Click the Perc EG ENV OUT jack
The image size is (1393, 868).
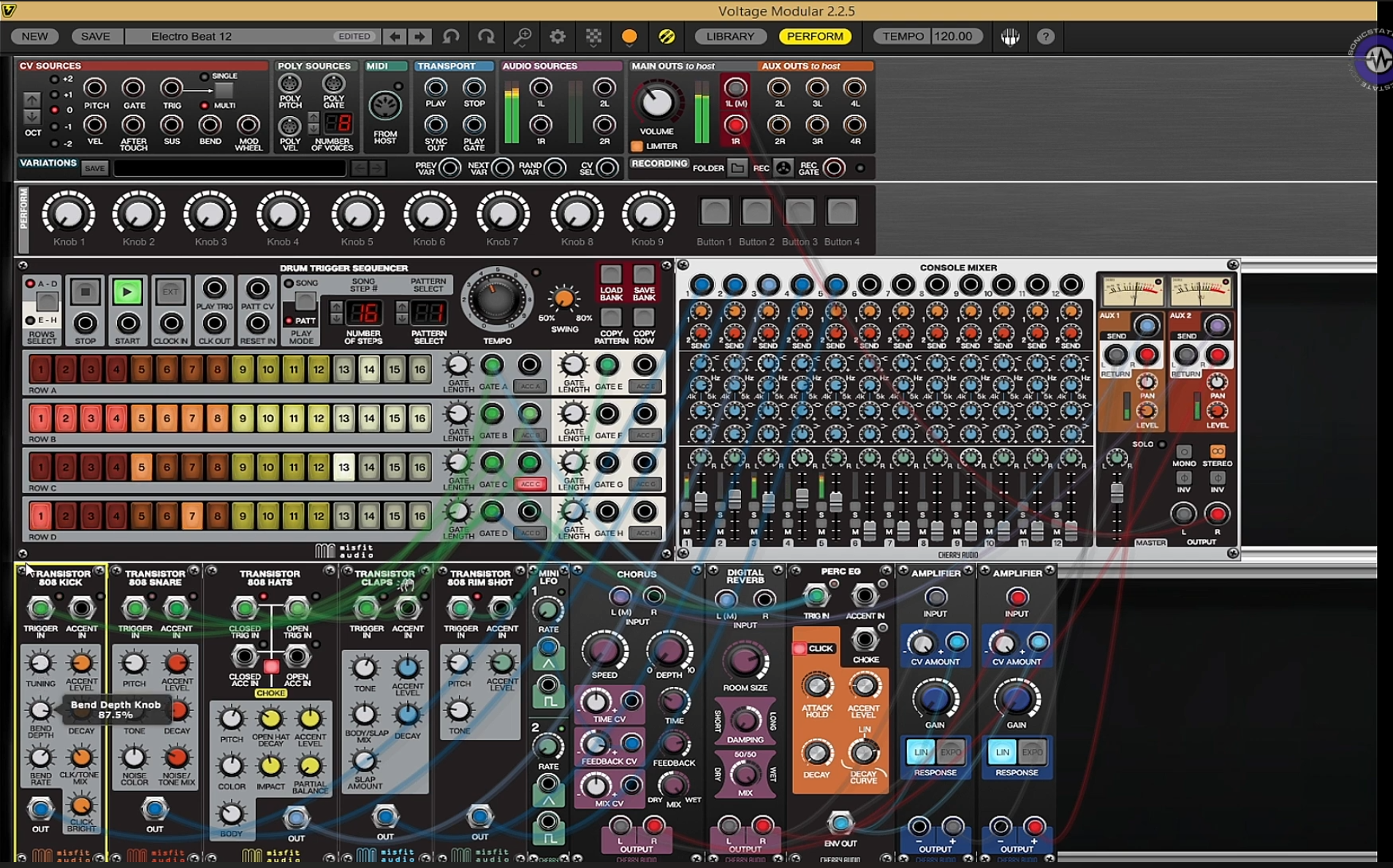[x=840, y=823]
